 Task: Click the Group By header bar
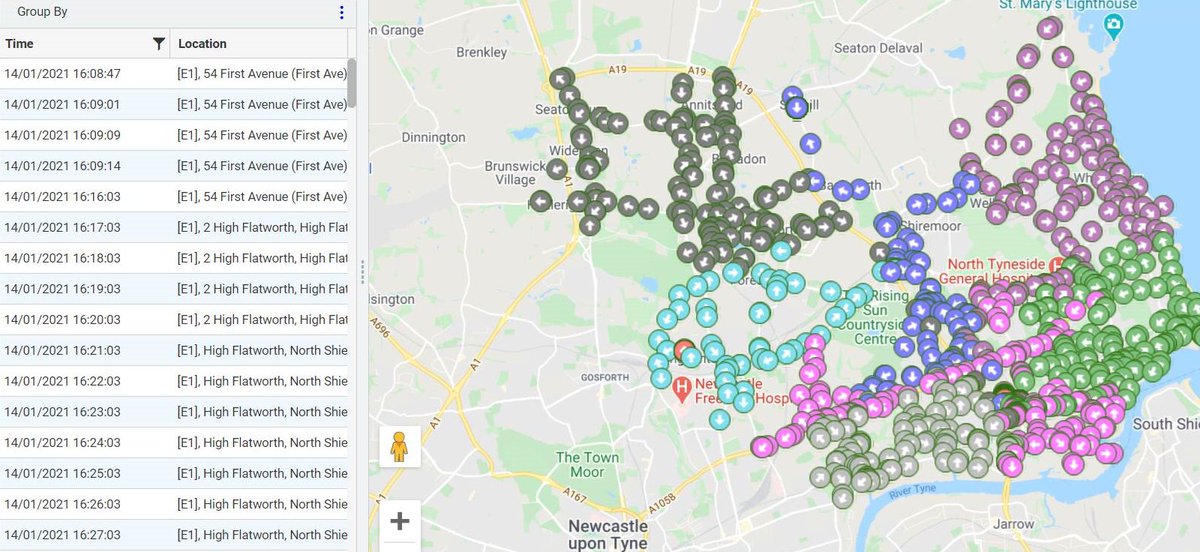tap(178, 12)
